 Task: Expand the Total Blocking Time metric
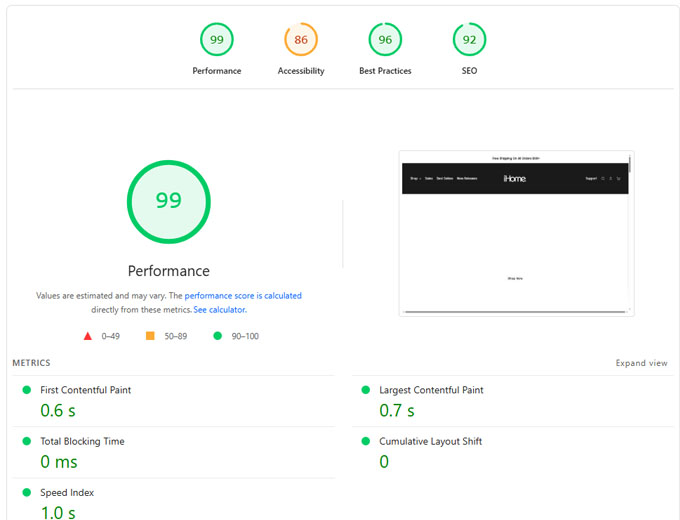82,441
